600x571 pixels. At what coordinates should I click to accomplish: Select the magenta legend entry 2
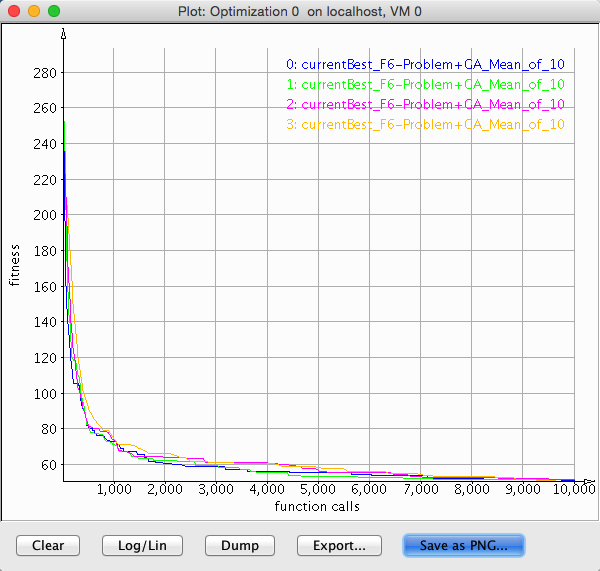pos(425,105)
